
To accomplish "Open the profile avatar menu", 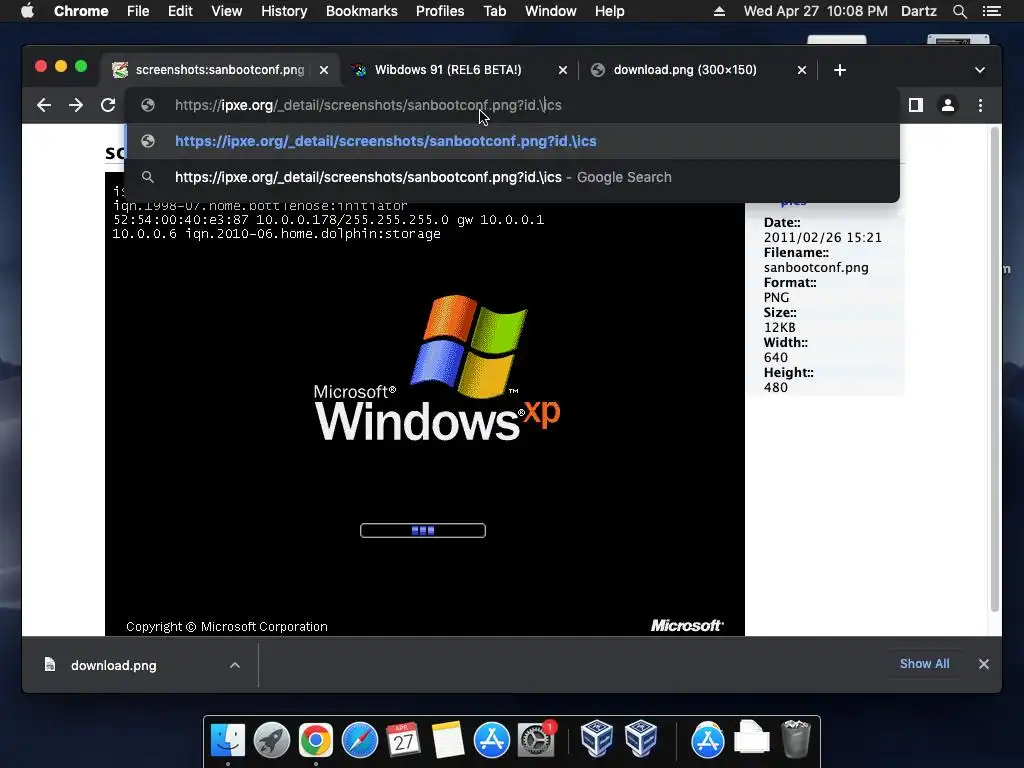I will (x=948, y=105).
